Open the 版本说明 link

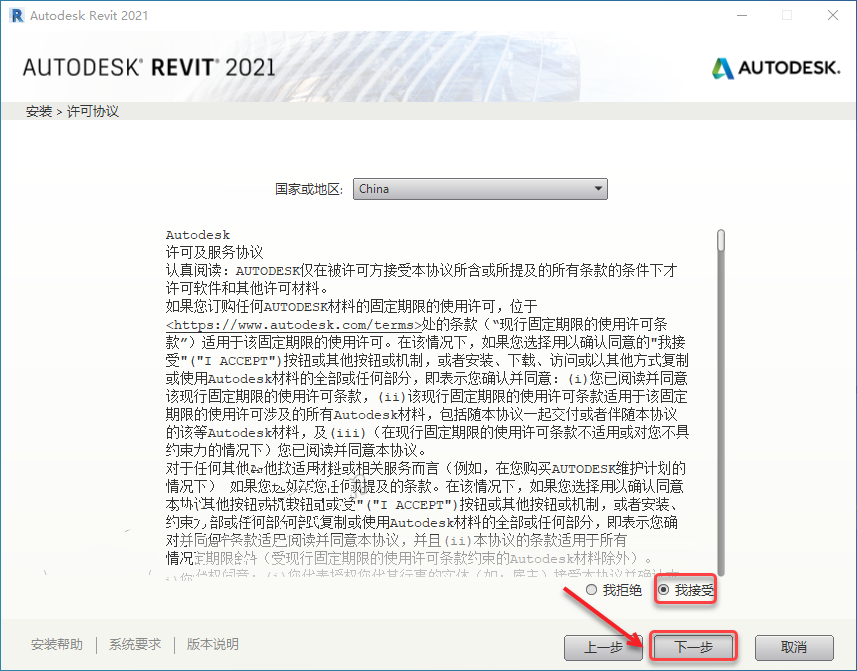pos(213,644)
